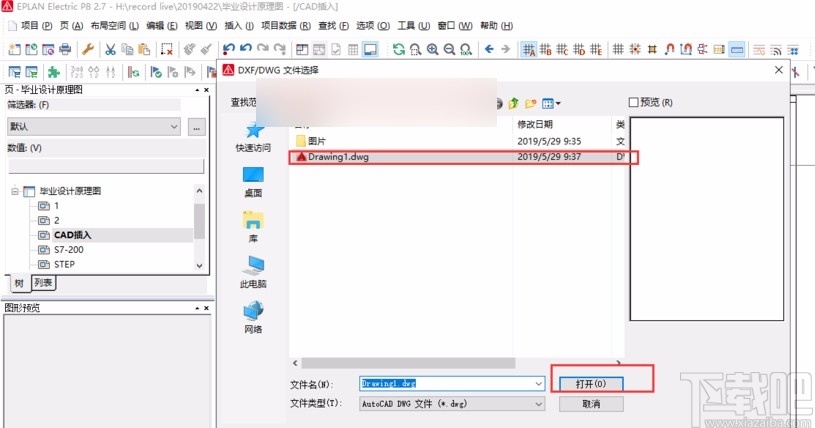Select the CAD插入 page in tree
815x428 pixels.
[72, 235]
